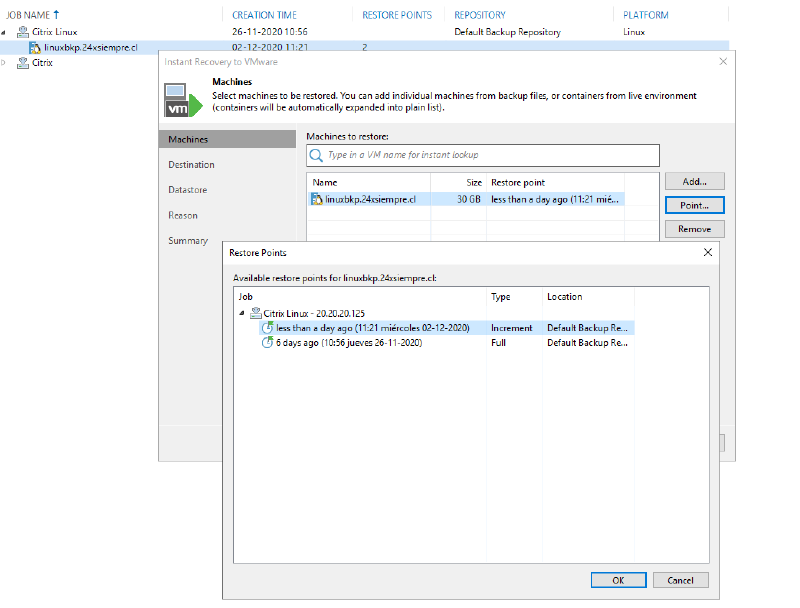Select 'Citrix' job name text in backup list
This screenshot has height=608, width=800.
42,63
